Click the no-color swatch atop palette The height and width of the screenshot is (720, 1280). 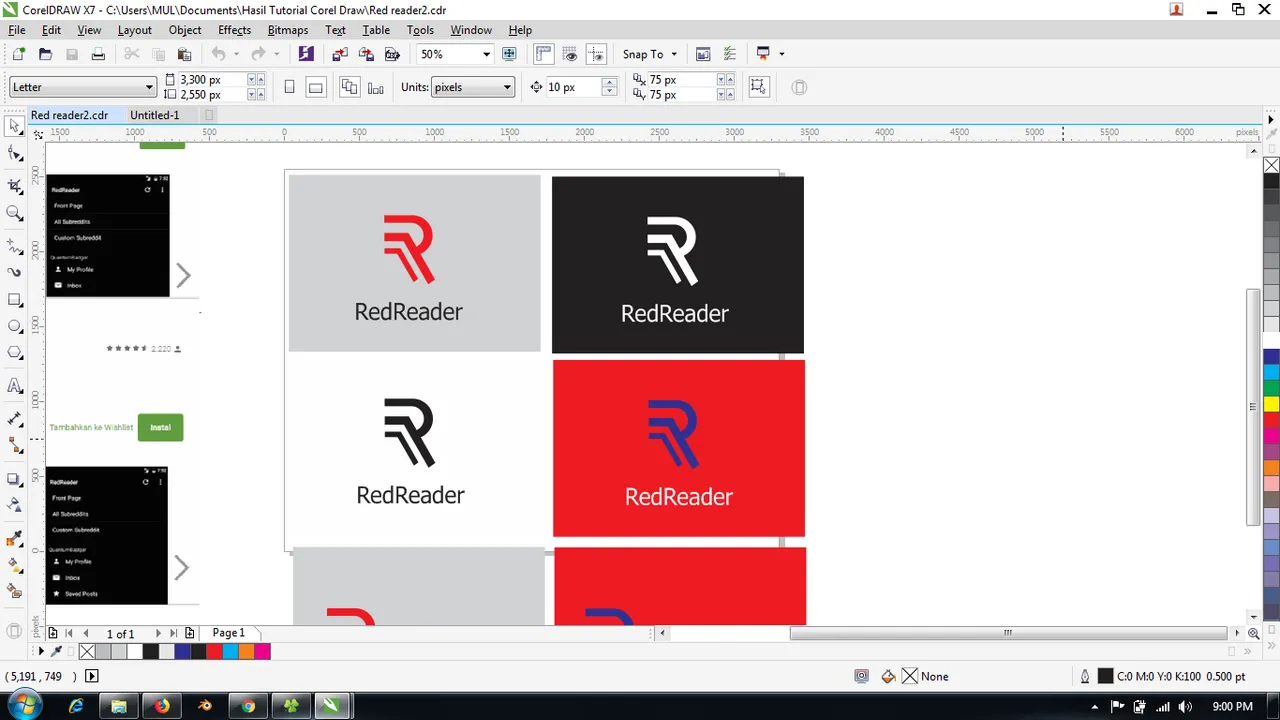(x=1271, y=165)
